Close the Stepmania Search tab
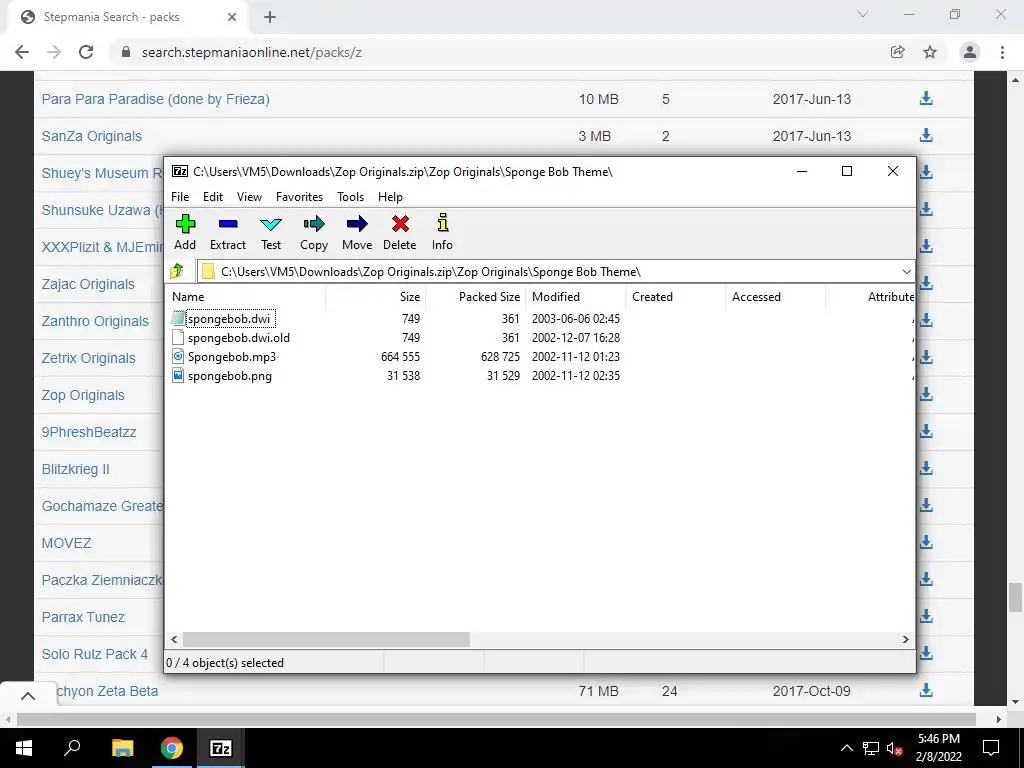The image size is (1024, 768). 232,17
